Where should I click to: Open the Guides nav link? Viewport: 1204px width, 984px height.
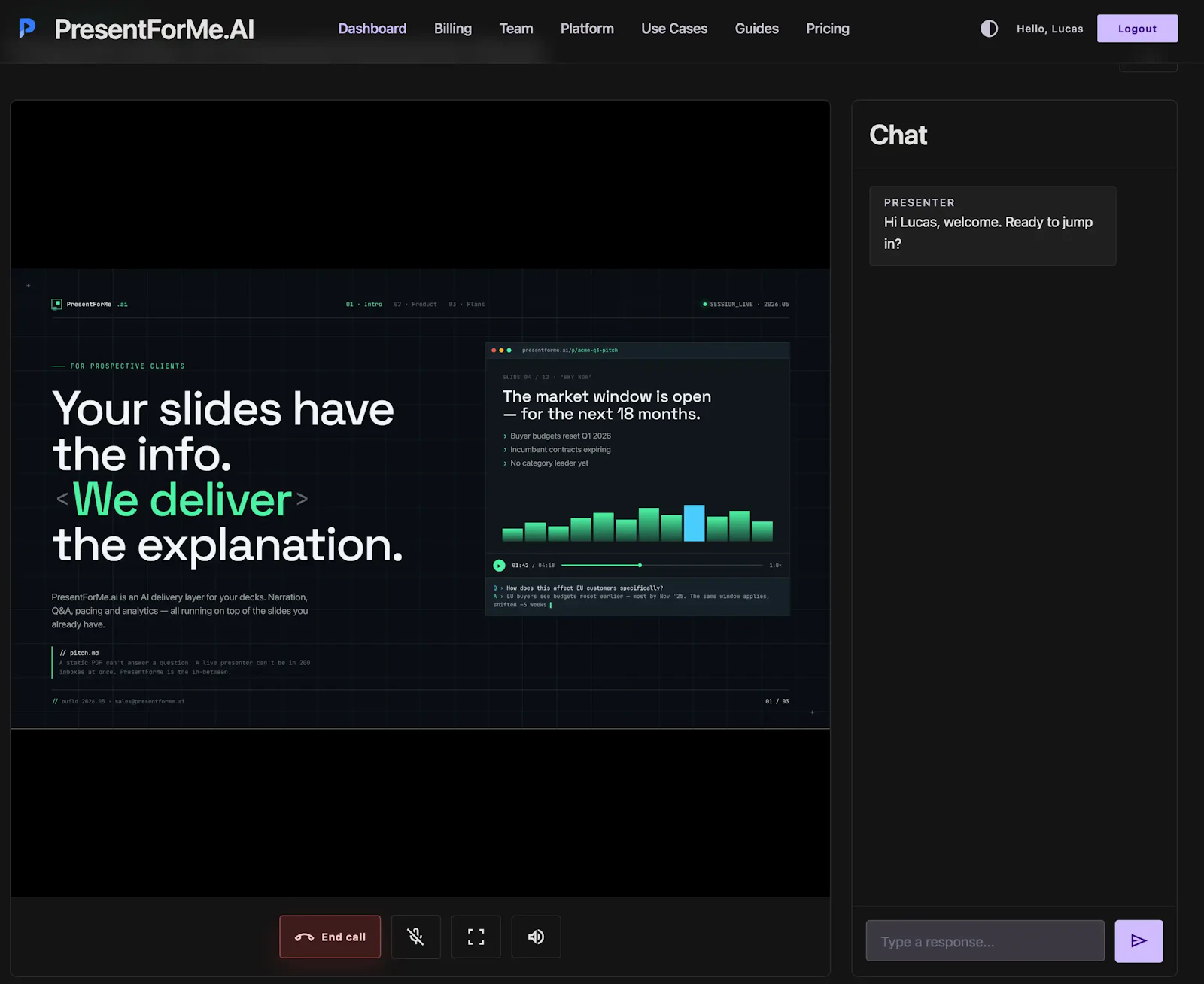[756, 29]
